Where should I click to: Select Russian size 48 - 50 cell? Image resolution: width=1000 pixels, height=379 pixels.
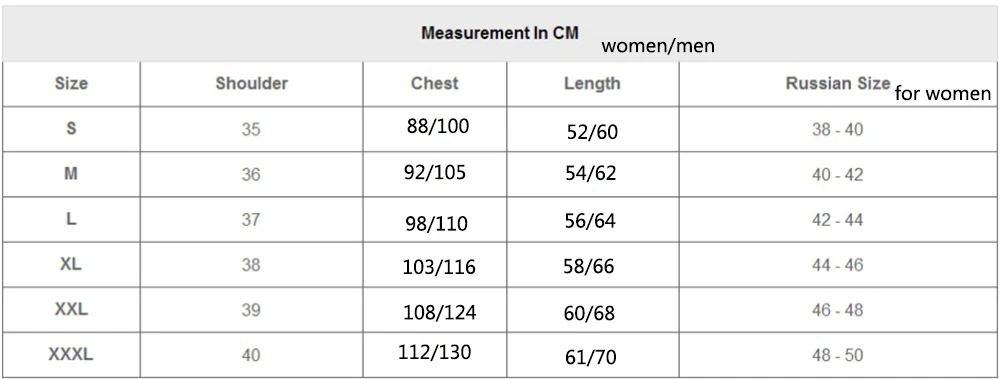point(837,355)
